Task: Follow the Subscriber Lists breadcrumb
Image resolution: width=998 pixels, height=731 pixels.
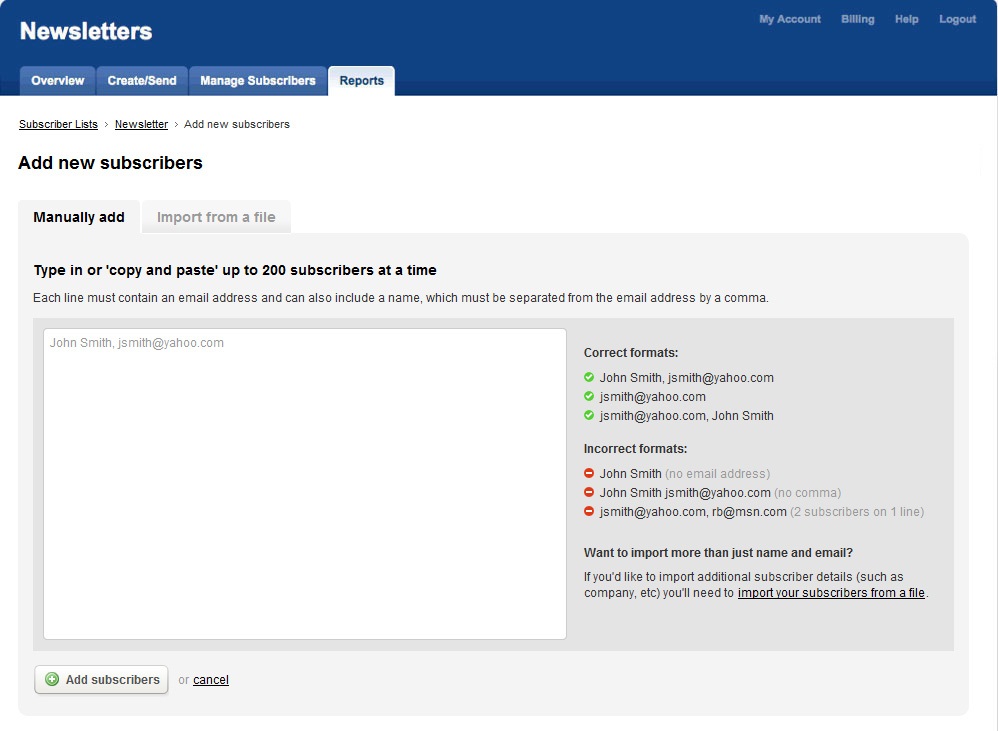Action: tap(59, 124)
